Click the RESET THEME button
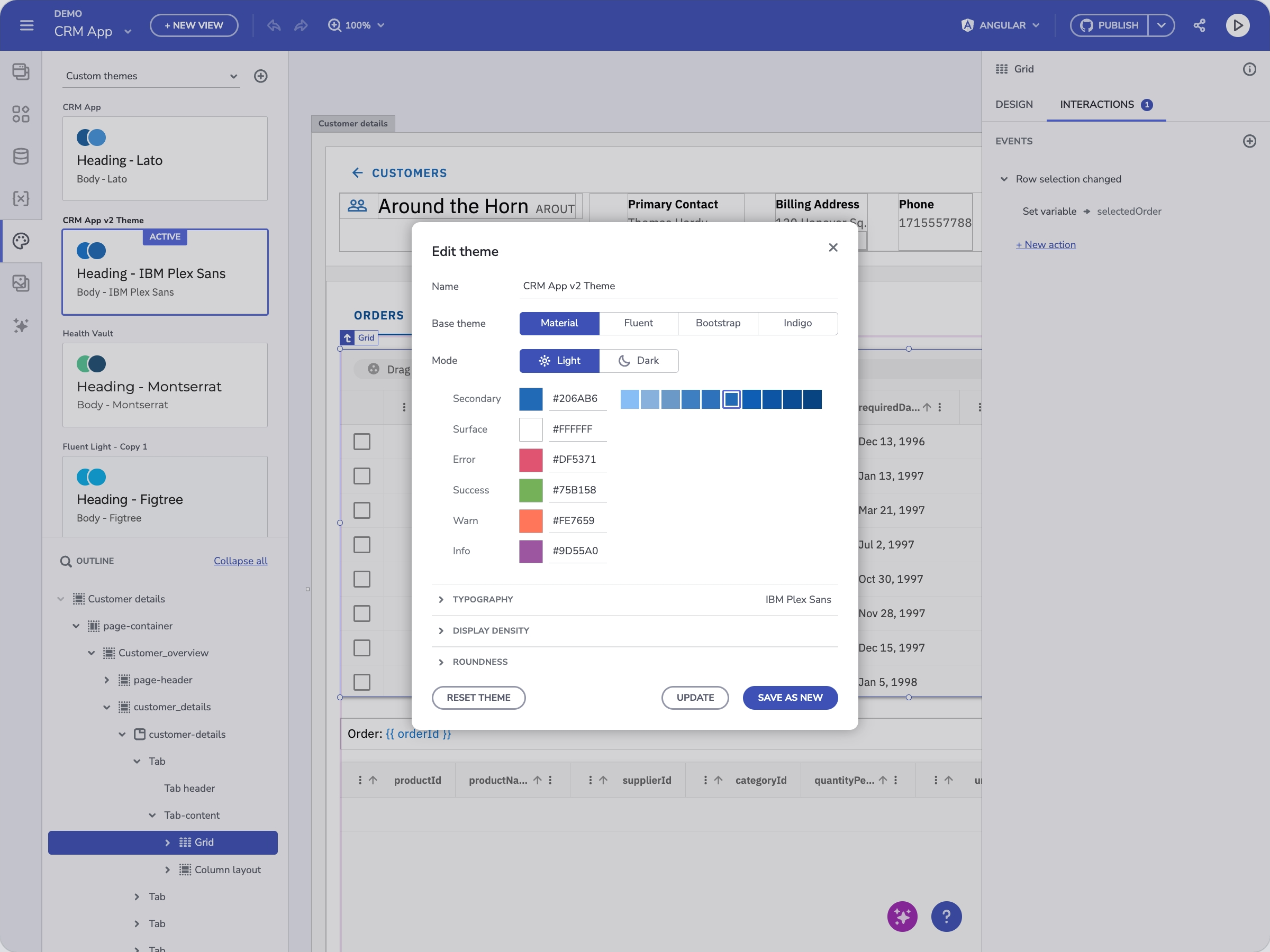Screen dimensions: 1270x952 (x=478, y=698)
